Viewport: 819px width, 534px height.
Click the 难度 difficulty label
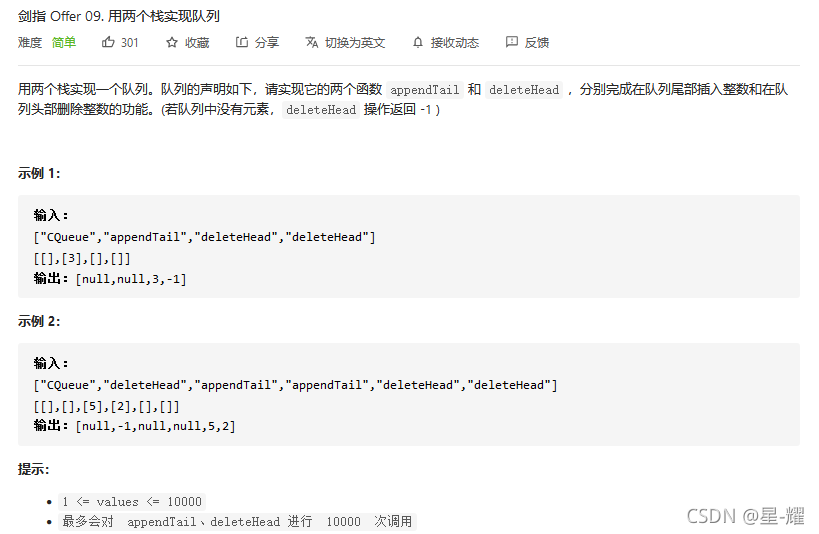30,43
